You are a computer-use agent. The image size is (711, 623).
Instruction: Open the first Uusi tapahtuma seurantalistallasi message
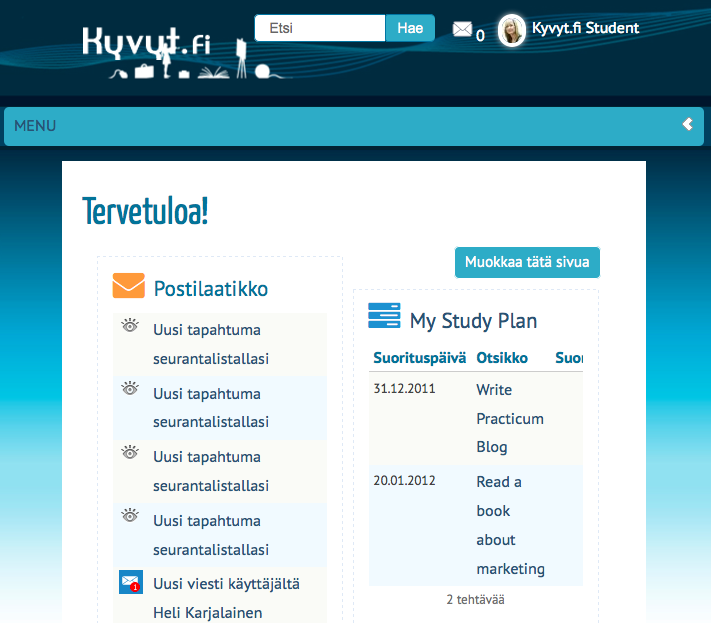(x=211, y=344)
